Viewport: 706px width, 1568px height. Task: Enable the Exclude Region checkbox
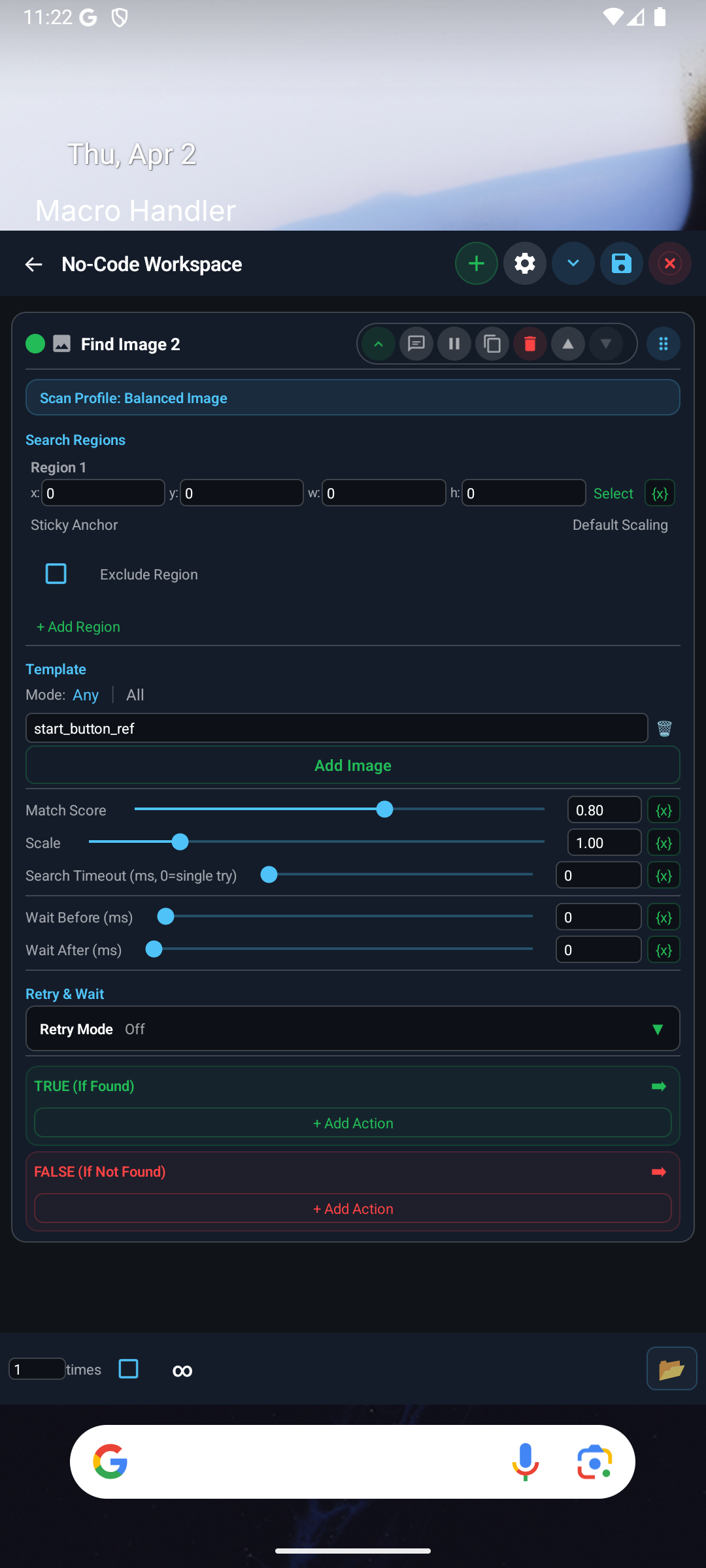(56, 574)
